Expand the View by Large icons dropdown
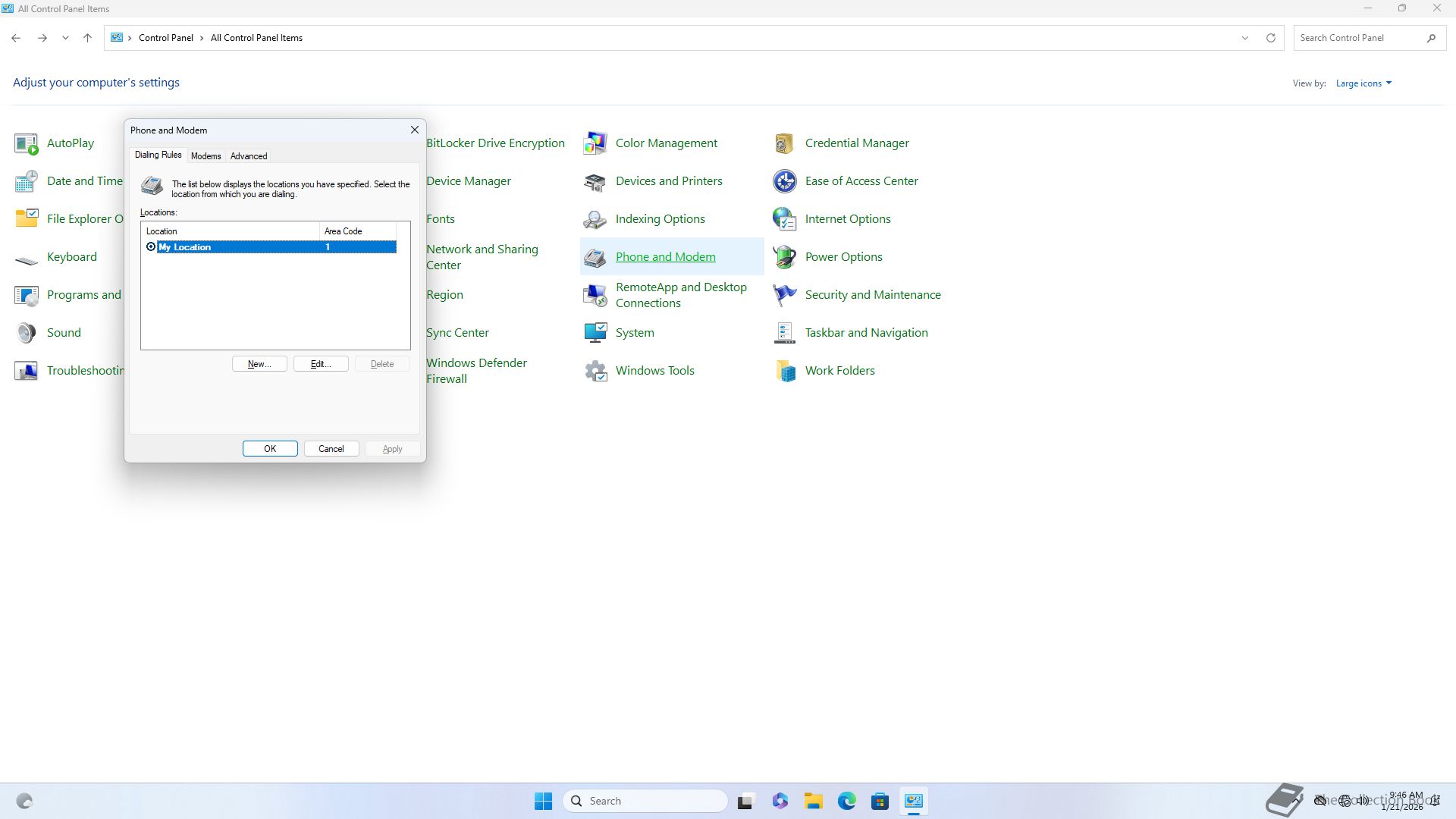The height and width of the screenshot is (819, 1456). (1363, 83)
